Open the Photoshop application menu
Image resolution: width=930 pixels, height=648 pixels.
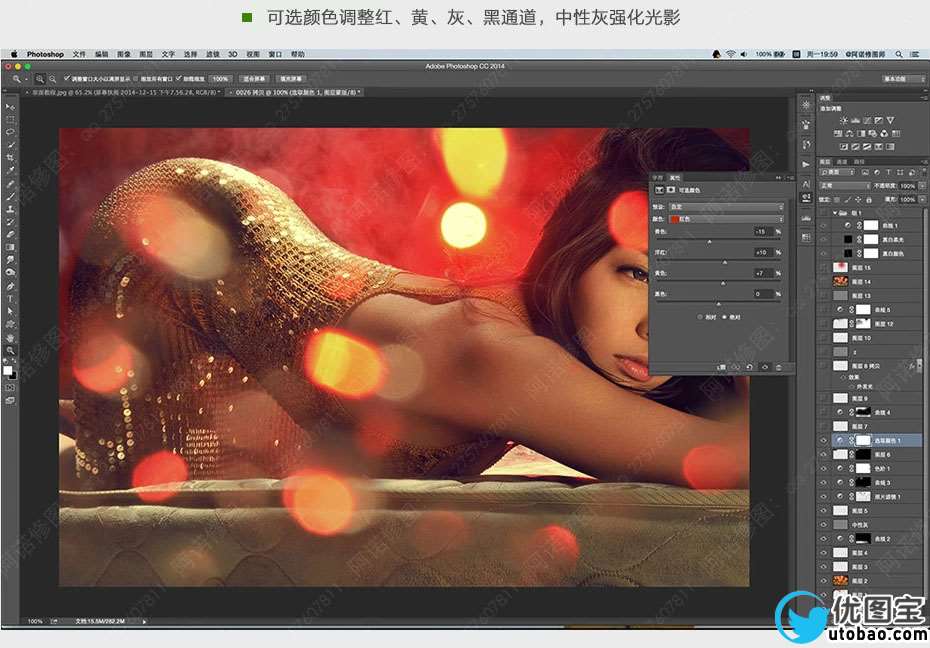pos(45,54)
